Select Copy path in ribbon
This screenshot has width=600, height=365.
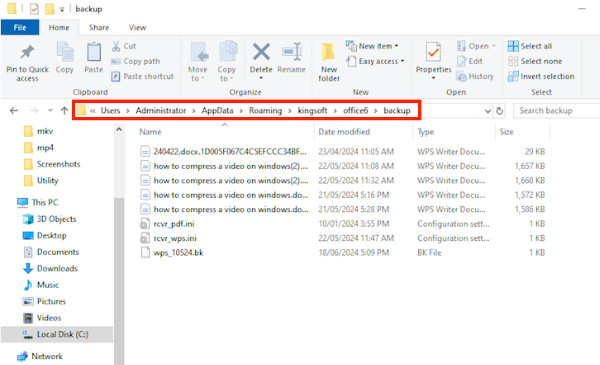(x=135, y=61)
